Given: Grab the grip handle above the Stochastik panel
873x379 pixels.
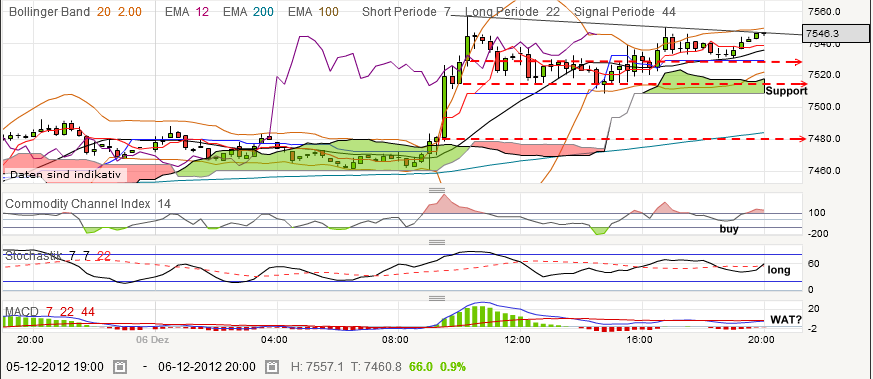Looking at the screenshot, I should point(436,242).
